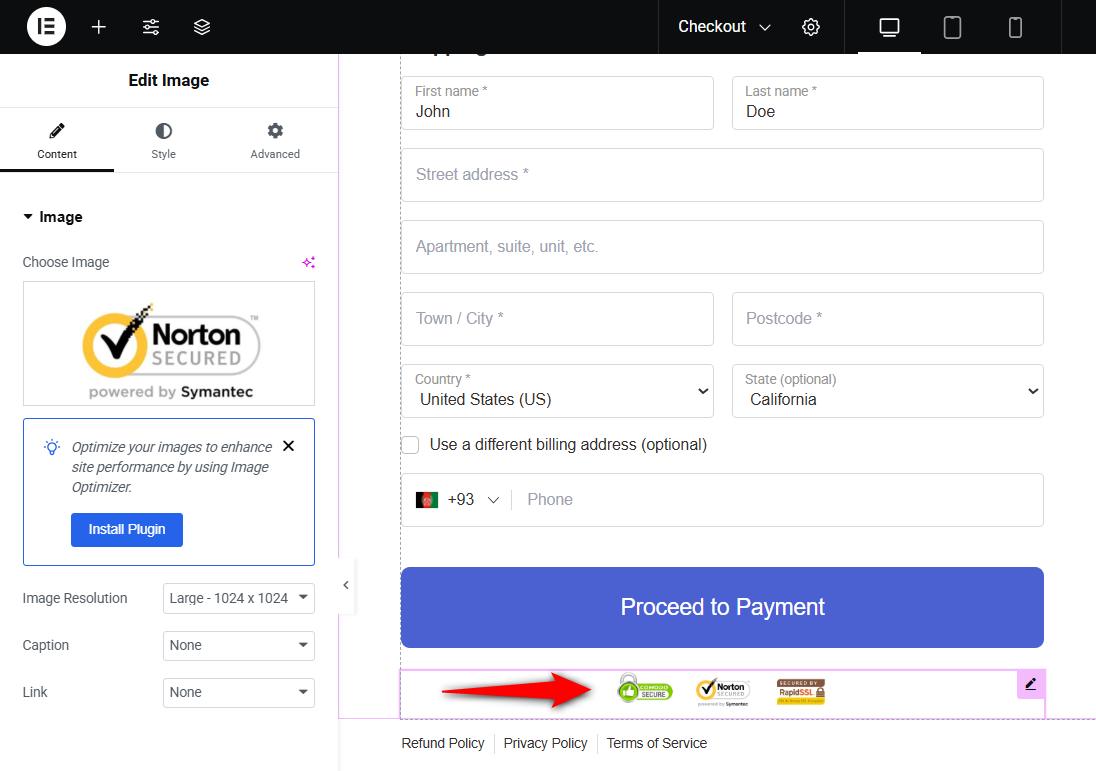Screen dimensions: 1096x771
Task: Dismiss the Image Optimizer notice
Action: 288,446
